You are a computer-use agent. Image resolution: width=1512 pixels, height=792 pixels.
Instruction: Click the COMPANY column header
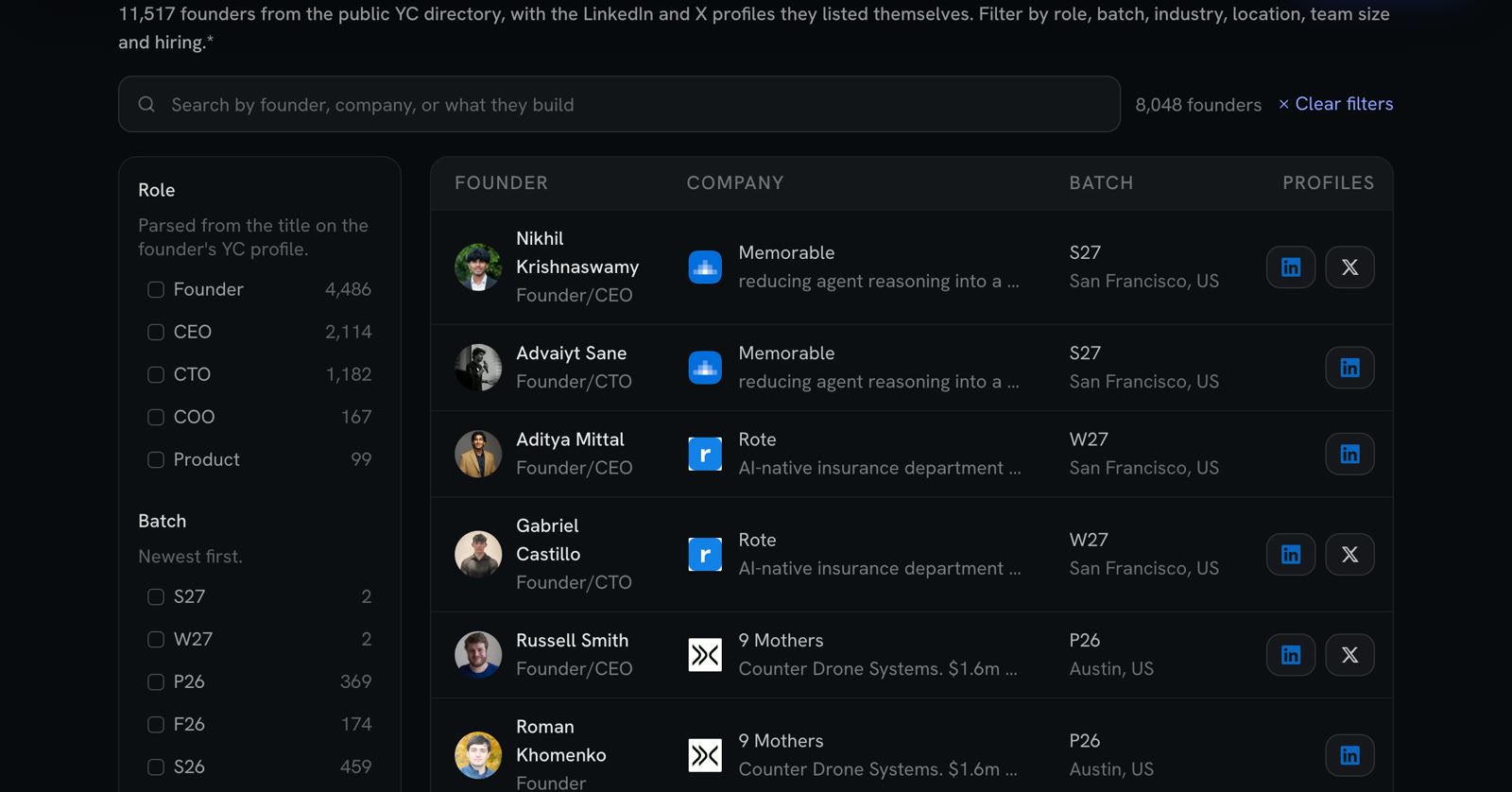pyautogui.click(x=735, y=183)
